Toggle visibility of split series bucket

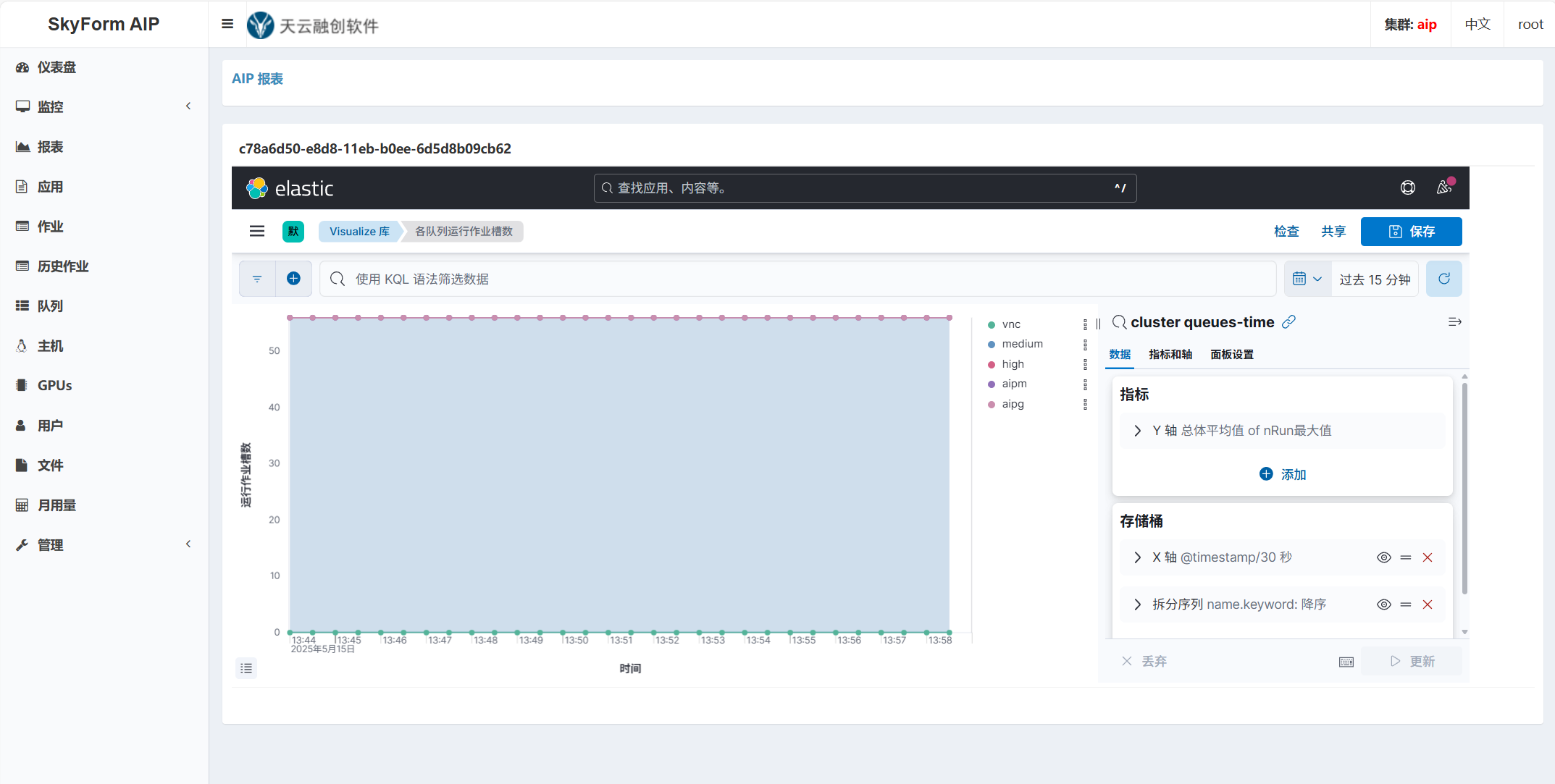[1383, 604]
